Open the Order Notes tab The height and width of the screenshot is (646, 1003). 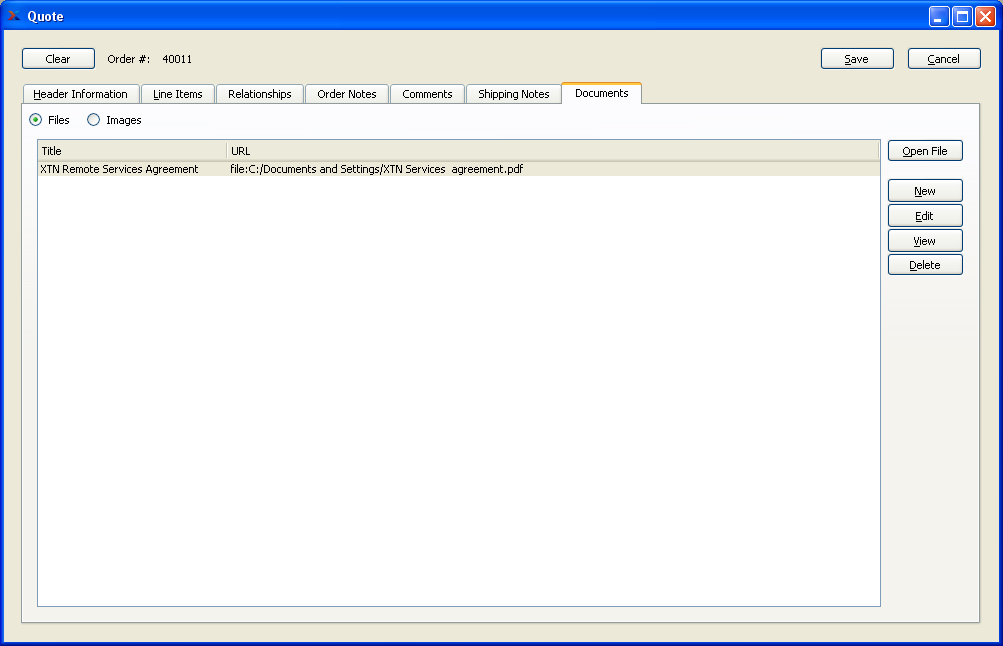[x=347, y=94]
